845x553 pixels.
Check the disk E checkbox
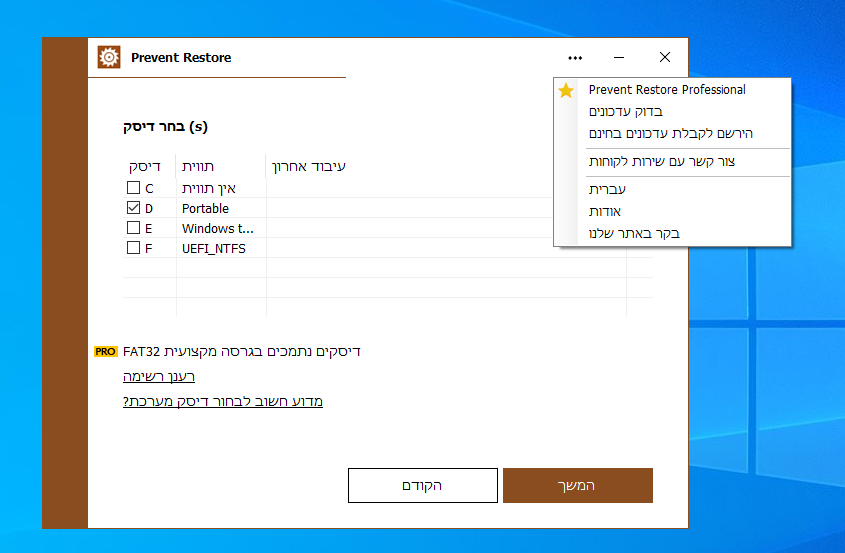(x=133, y=227)
